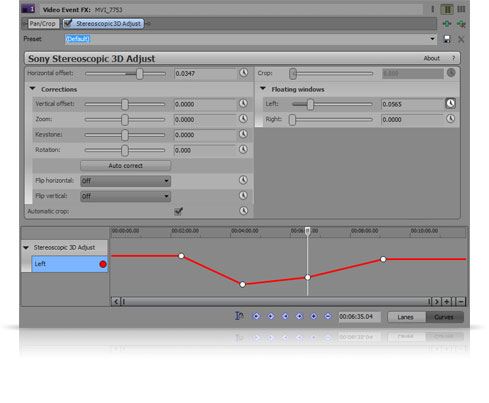The height and width of the screenshot is (403, 489).
Task: Switch to Curves view
Action: 444,317
